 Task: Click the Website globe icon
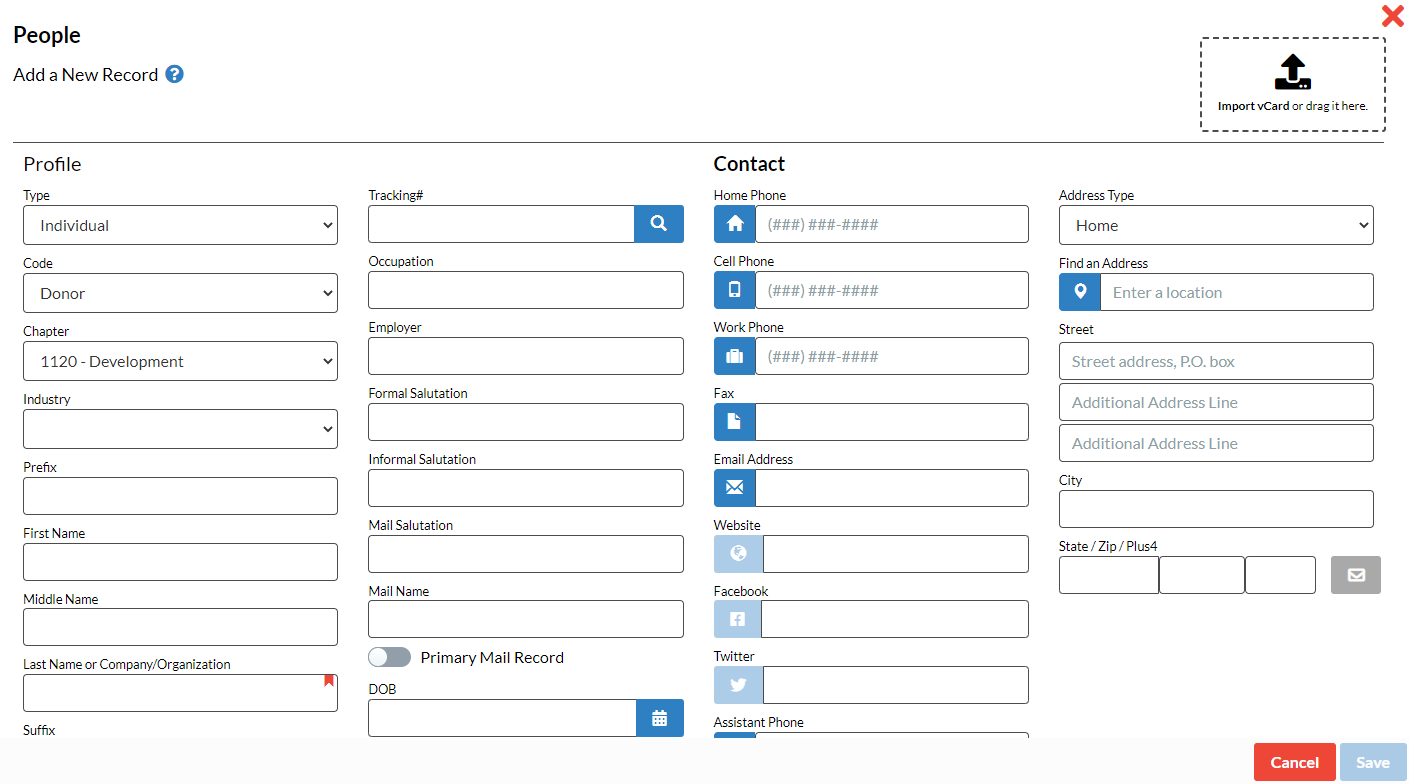(739, 553)
